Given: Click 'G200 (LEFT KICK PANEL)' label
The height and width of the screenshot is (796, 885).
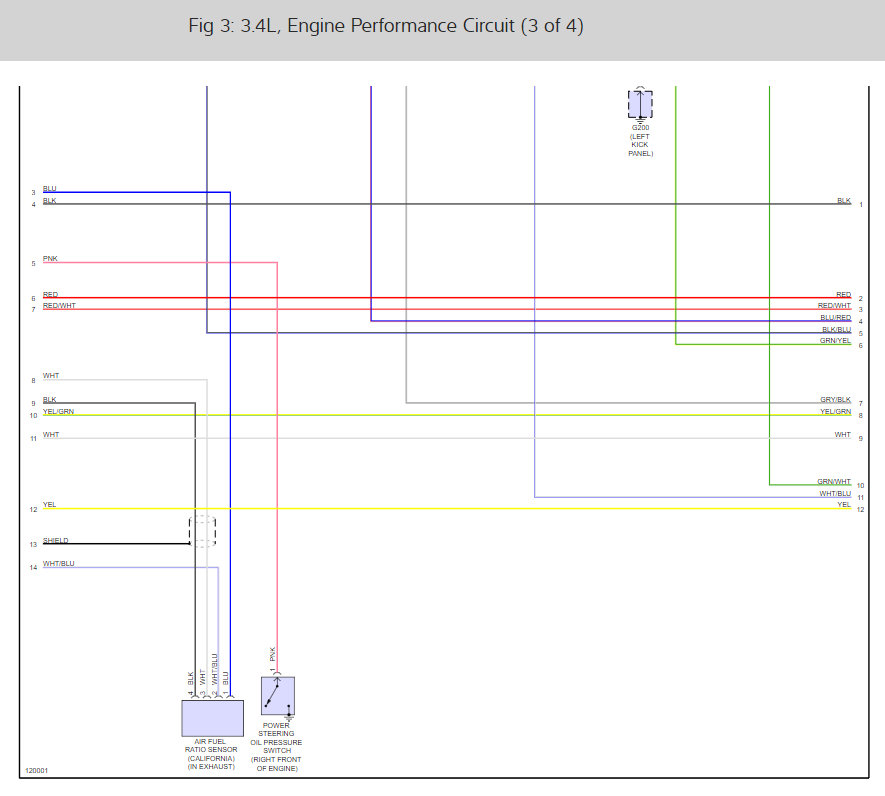Looking at the screenshot, I should 640,140.
